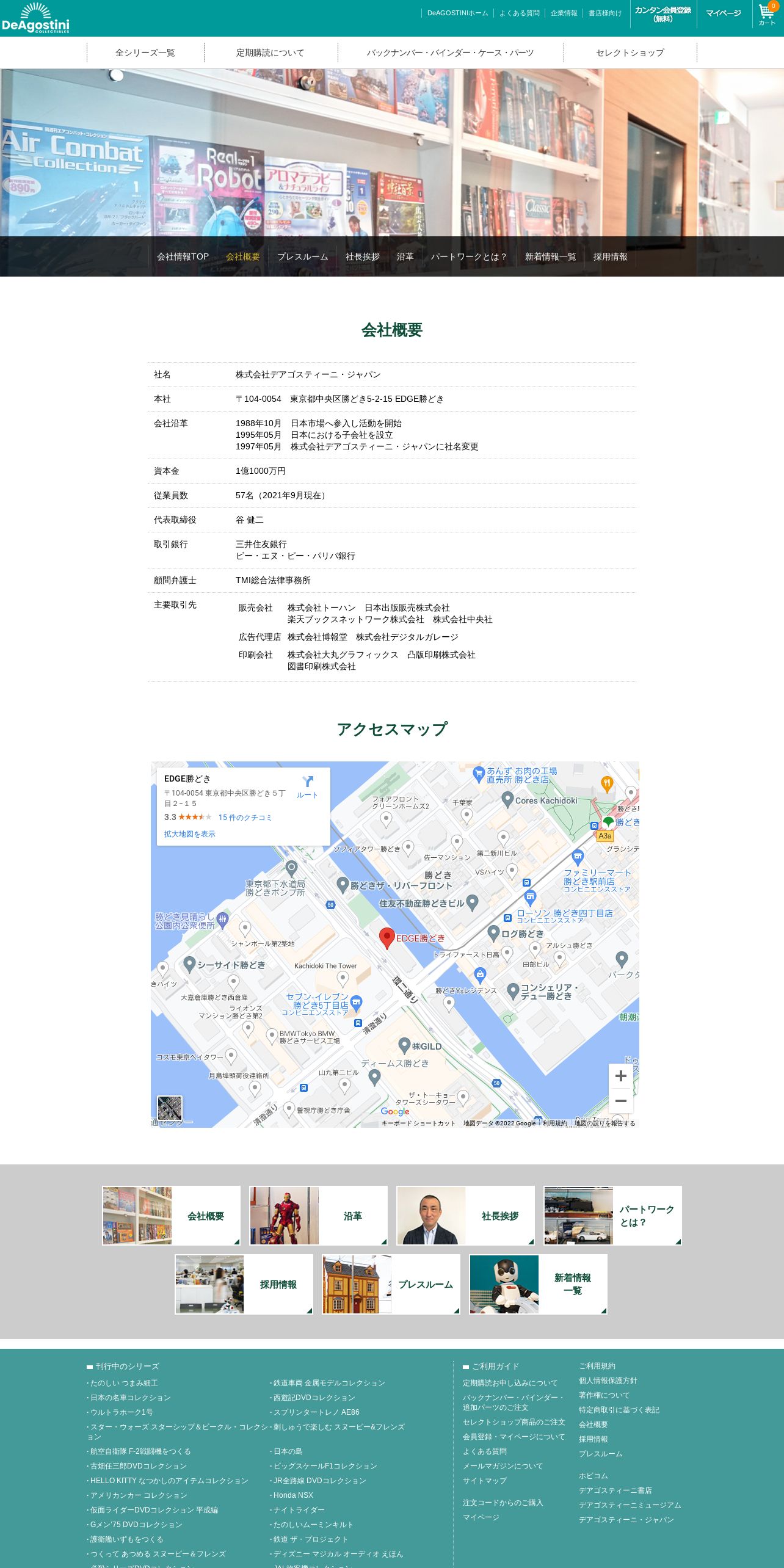
Task: Click 拡大地図を表示 link on map card
Action: tap(190, 834)
